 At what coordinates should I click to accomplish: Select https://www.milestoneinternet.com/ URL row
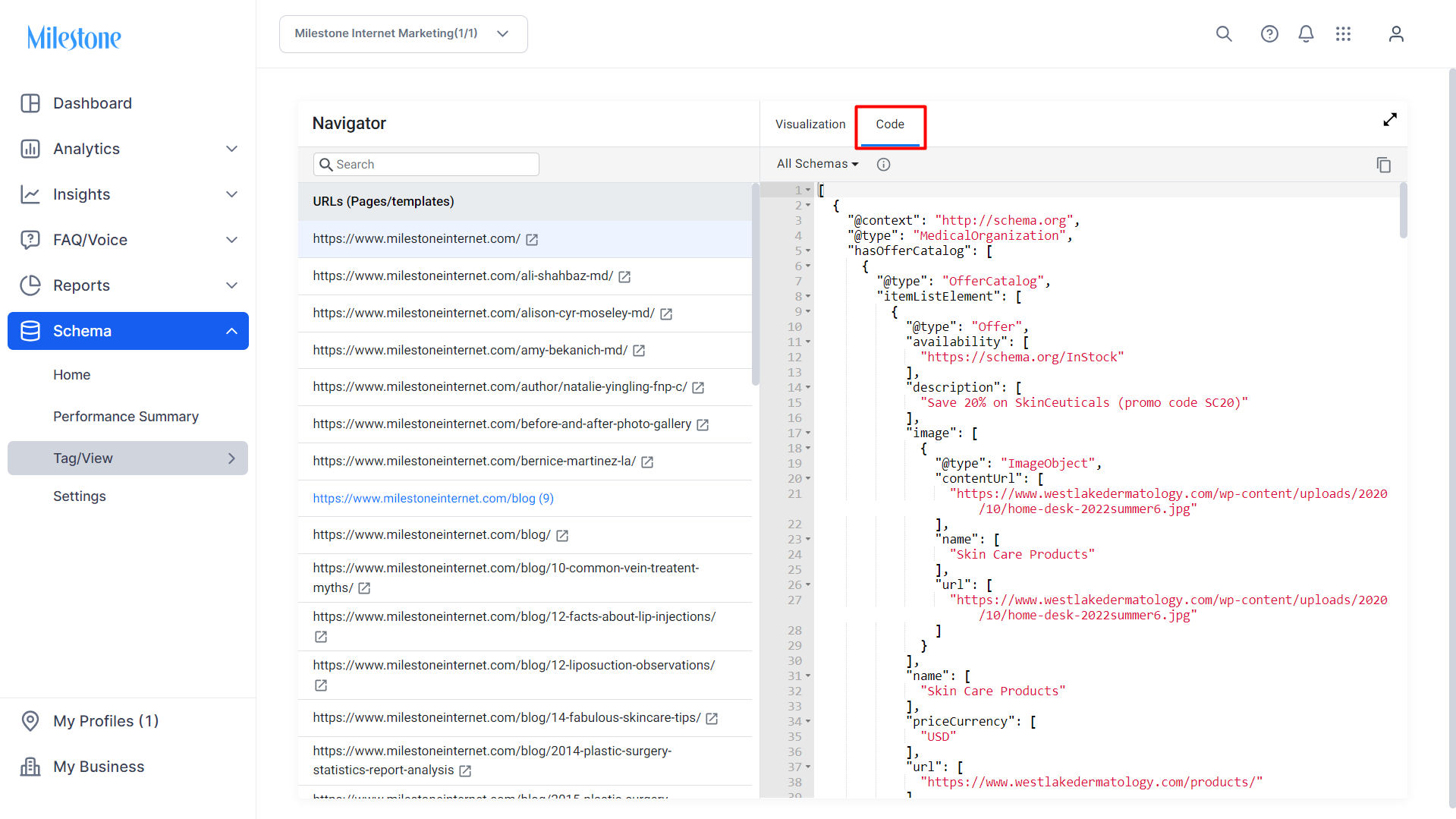point(525,239)
